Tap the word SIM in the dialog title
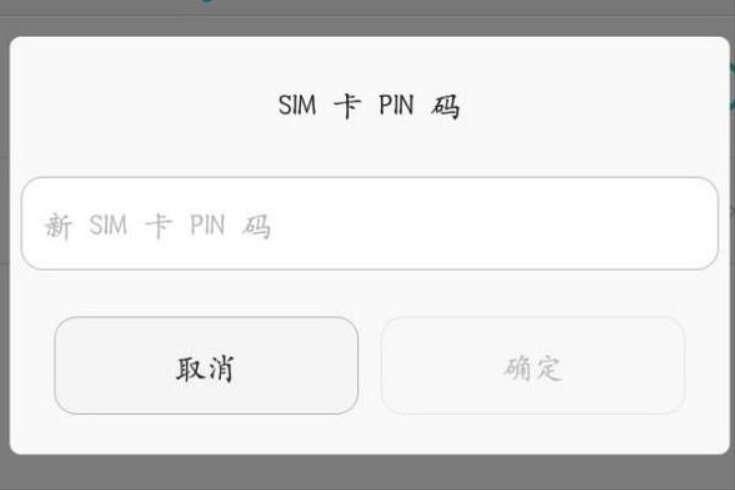Image resolution: width=735 pixels, height=490 pixels. pyautogui.click(x=297, y=105)
